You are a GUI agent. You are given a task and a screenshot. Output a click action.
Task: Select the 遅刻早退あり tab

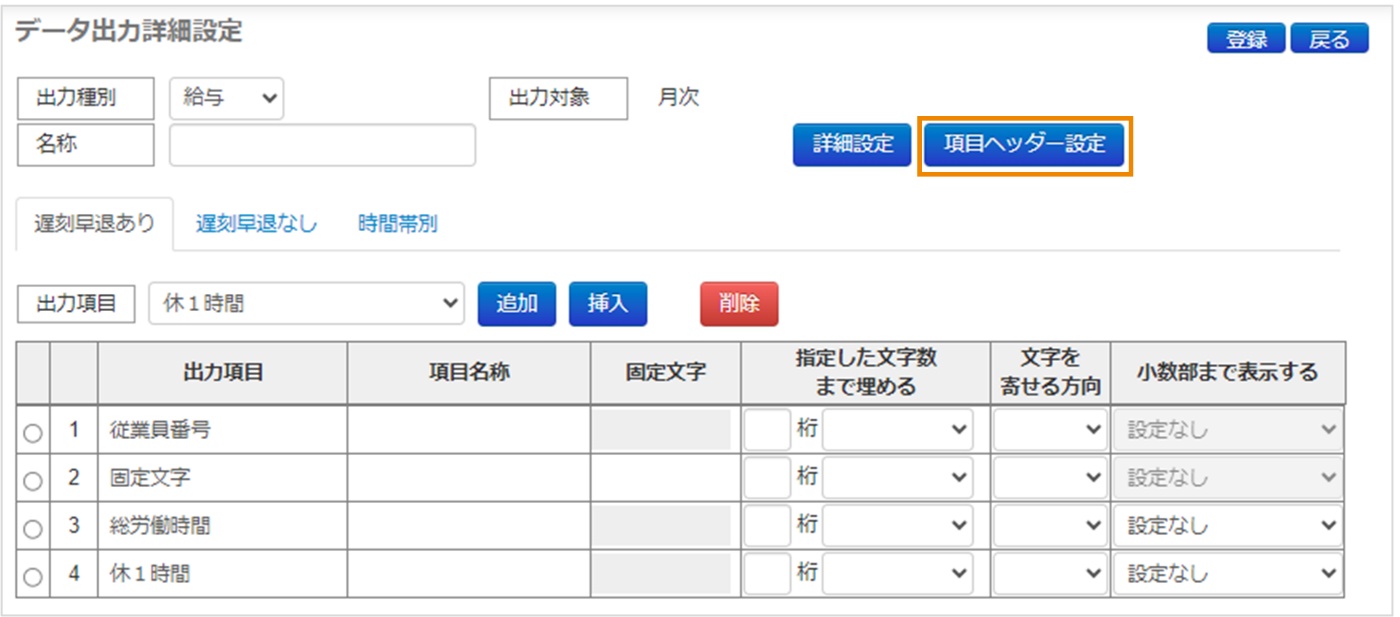pos(95,224)
